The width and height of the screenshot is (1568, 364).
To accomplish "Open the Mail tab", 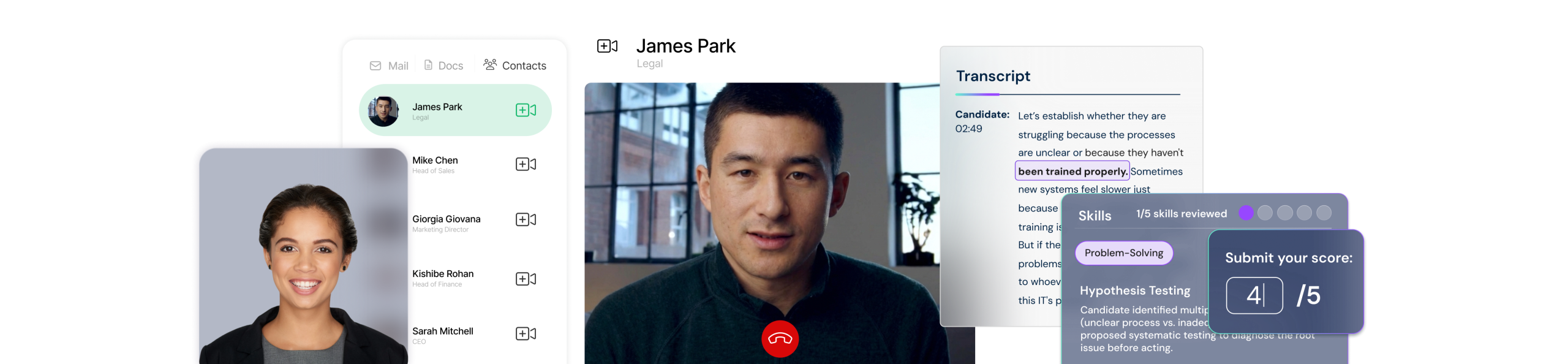I will point(390,66).
